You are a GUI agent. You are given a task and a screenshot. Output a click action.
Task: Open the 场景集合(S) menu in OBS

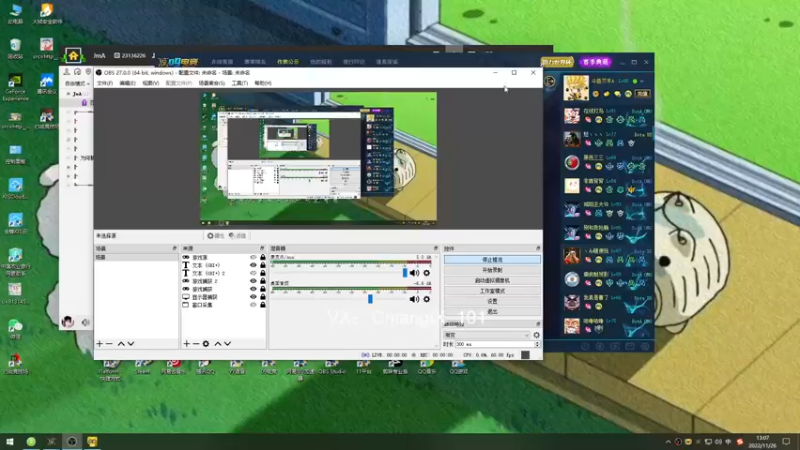pos(211,83)
